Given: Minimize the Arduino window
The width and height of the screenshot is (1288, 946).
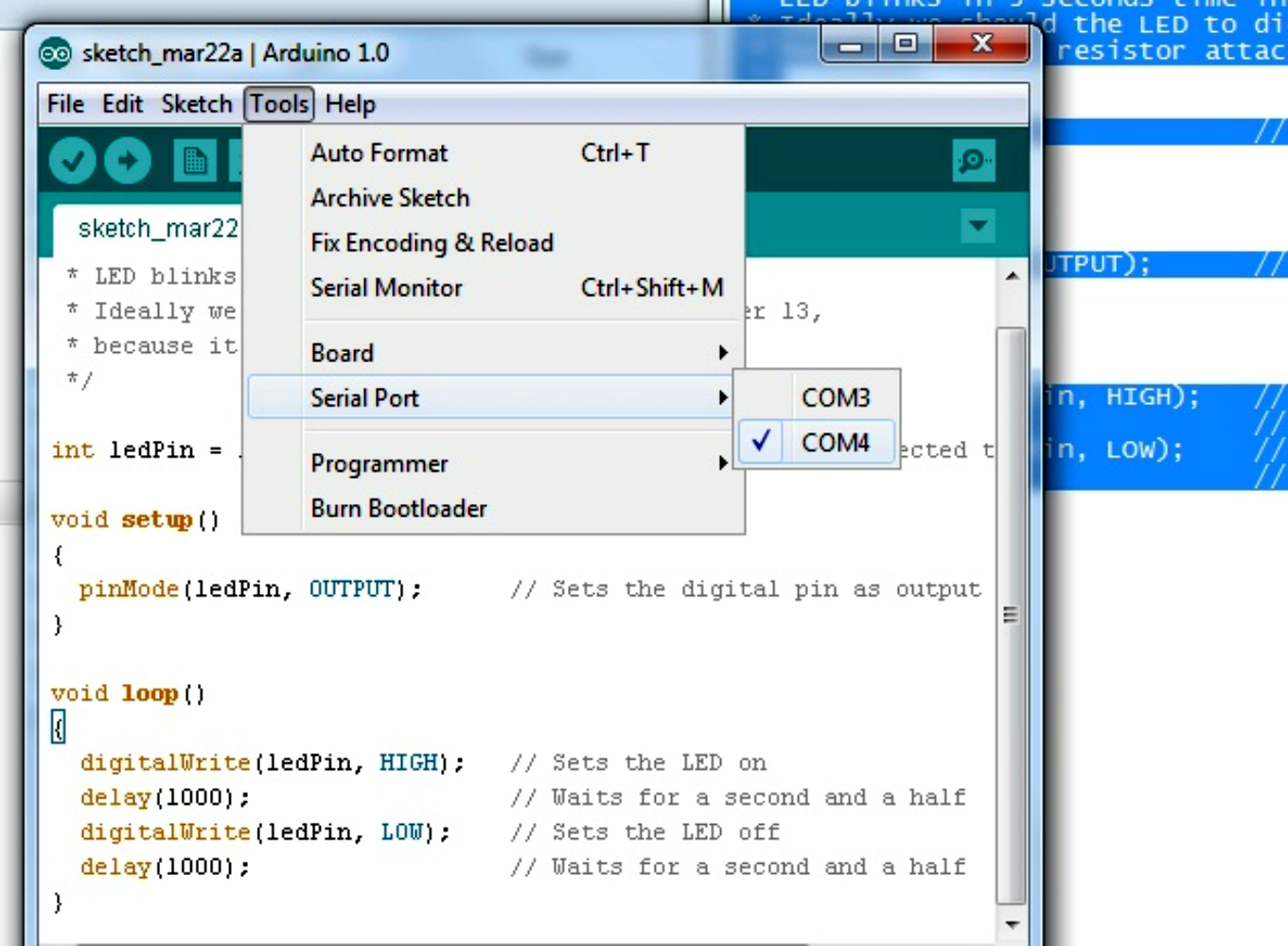Looking at the screenshot, I should pyautogui.click(x=851, y=45).
